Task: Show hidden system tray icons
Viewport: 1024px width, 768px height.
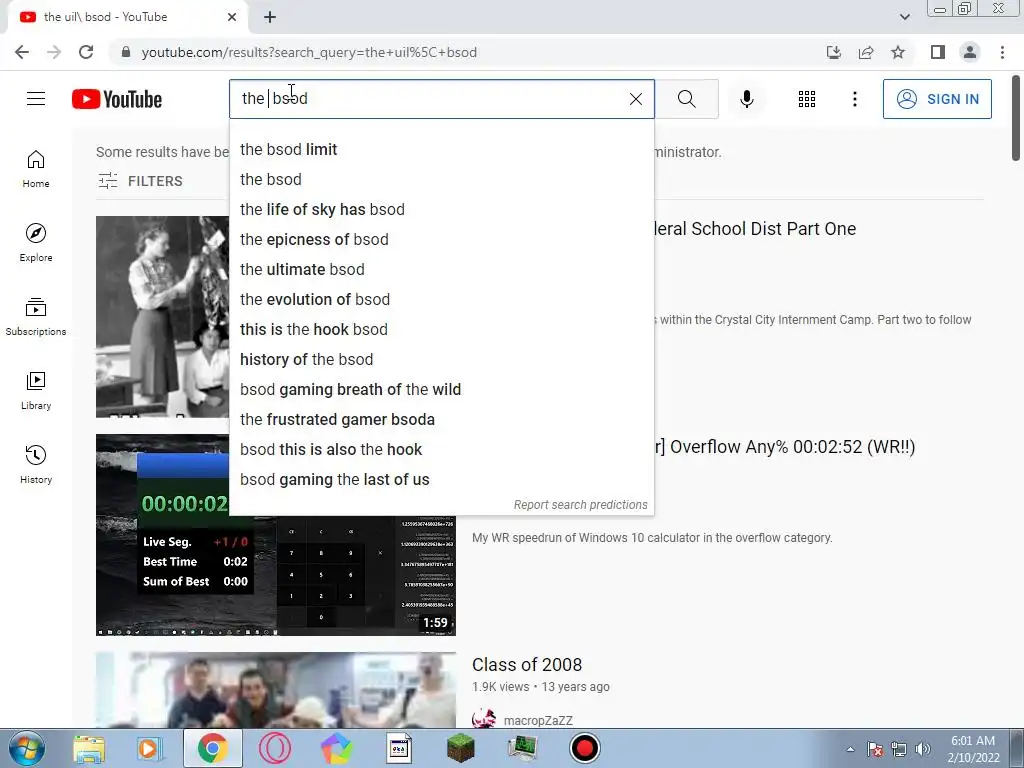Action: (850, 749)
